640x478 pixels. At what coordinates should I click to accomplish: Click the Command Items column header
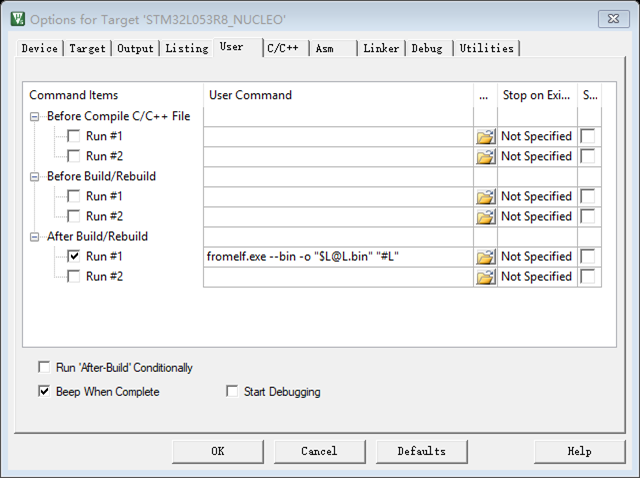[113, 95]
